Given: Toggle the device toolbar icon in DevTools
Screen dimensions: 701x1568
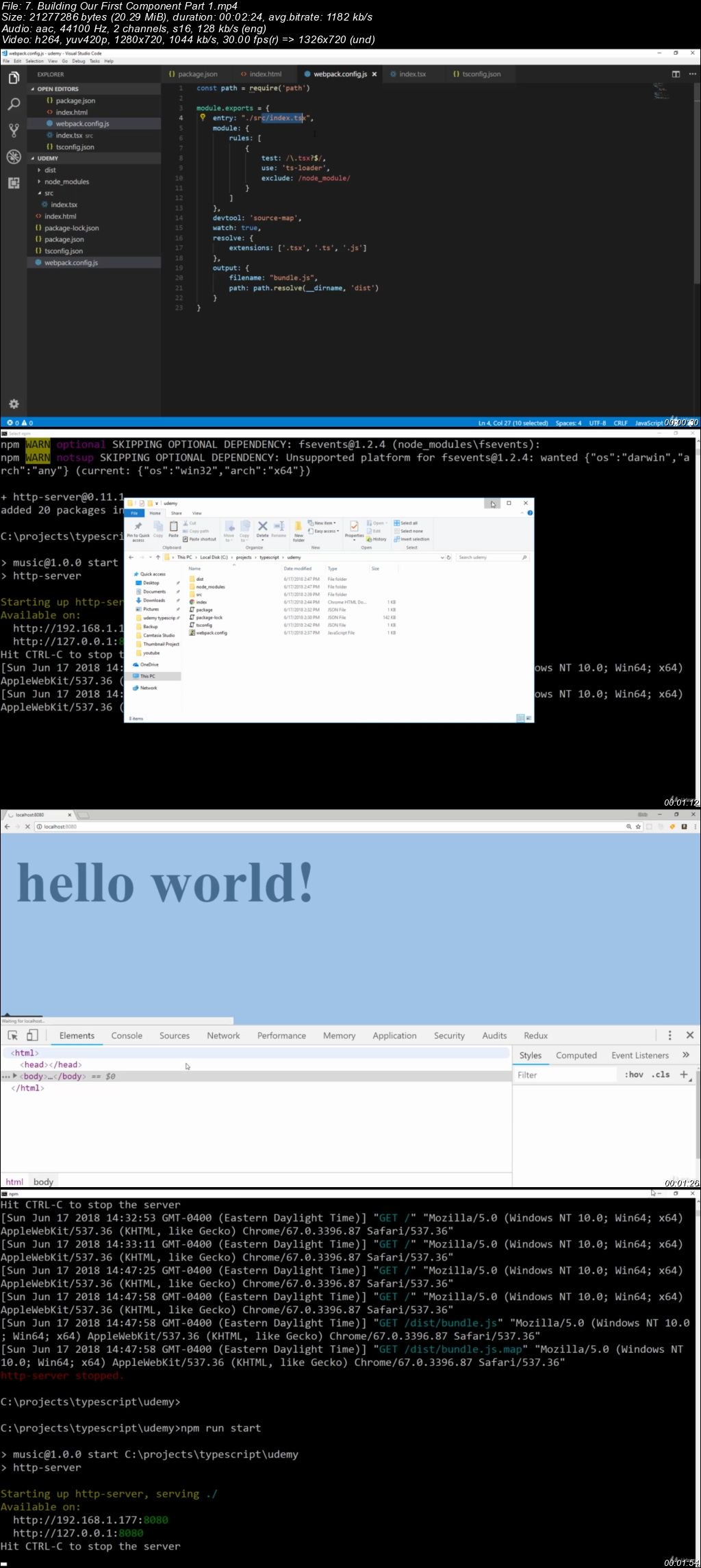Looking at the screenshot, I should (x=31, y=1035).
